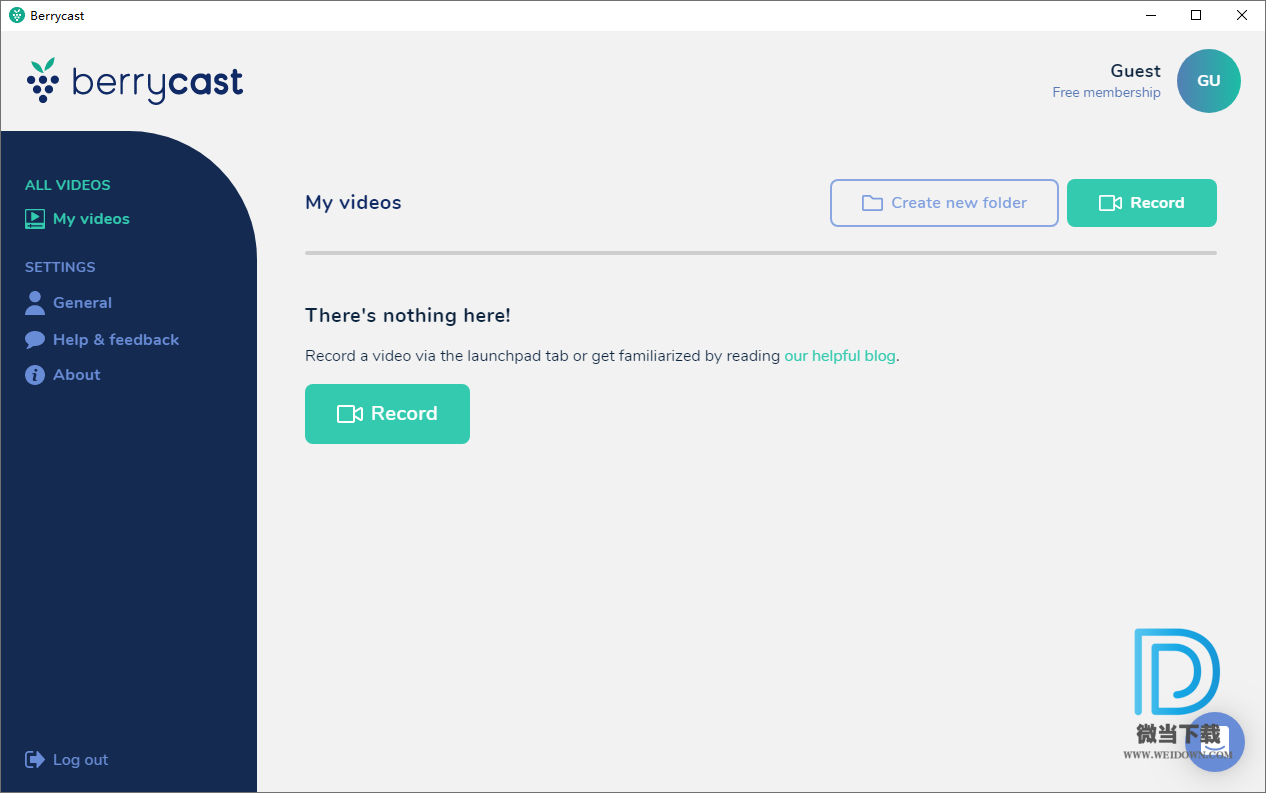Click the There's nothing here! message
Screen dimensions: 1266x793
pos(408,316)
